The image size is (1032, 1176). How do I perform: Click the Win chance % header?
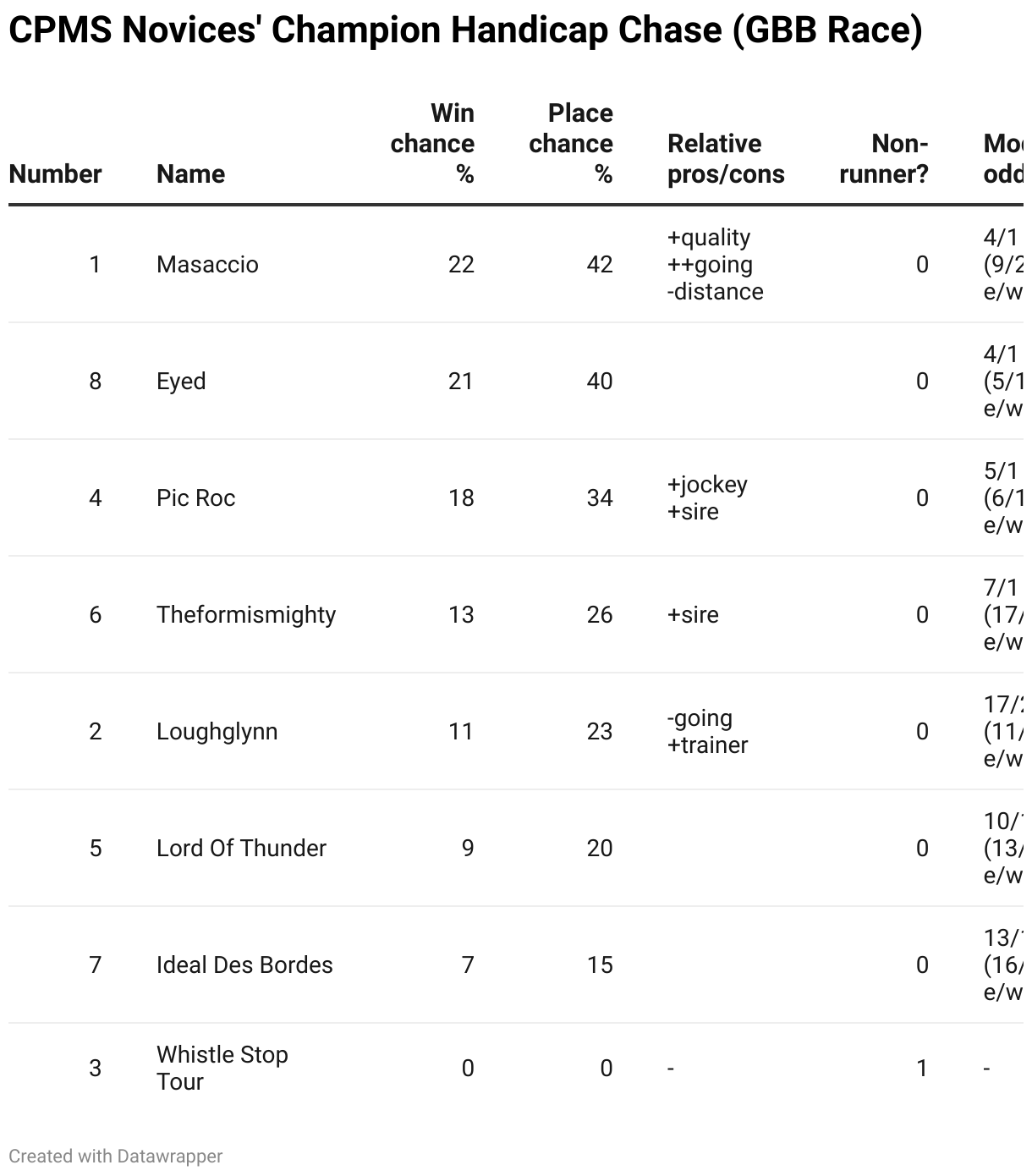coord(432,144)
